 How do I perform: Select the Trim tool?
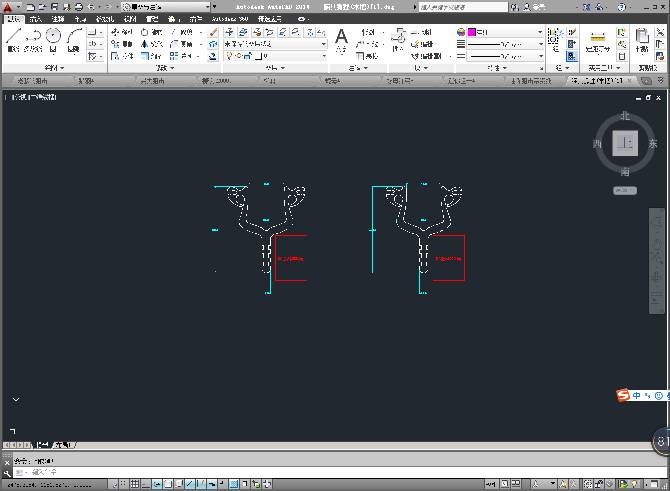point(182,32)
